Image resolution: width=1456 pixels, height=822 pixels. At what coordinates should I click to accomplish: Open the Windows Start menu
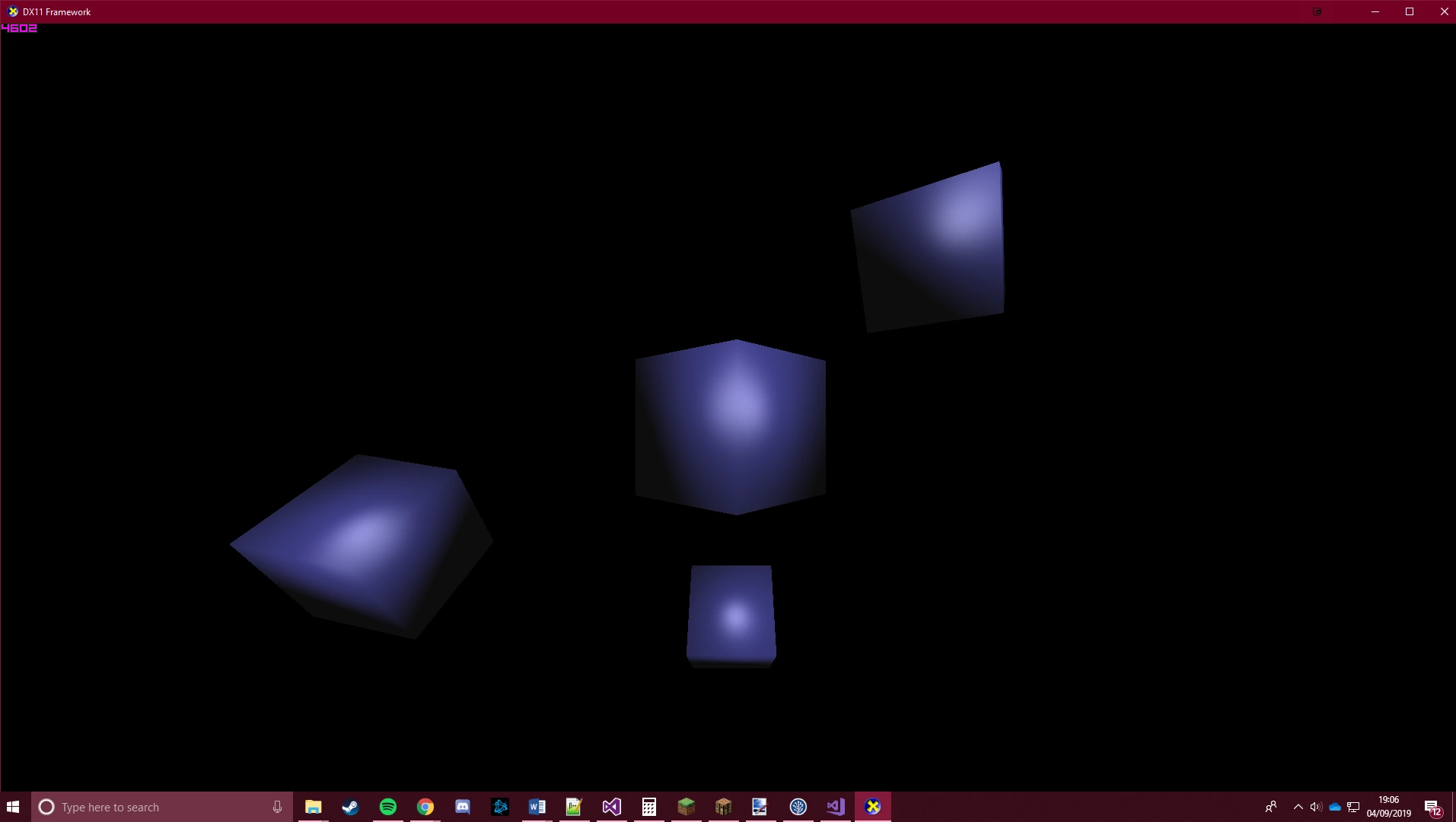point(13,807)
